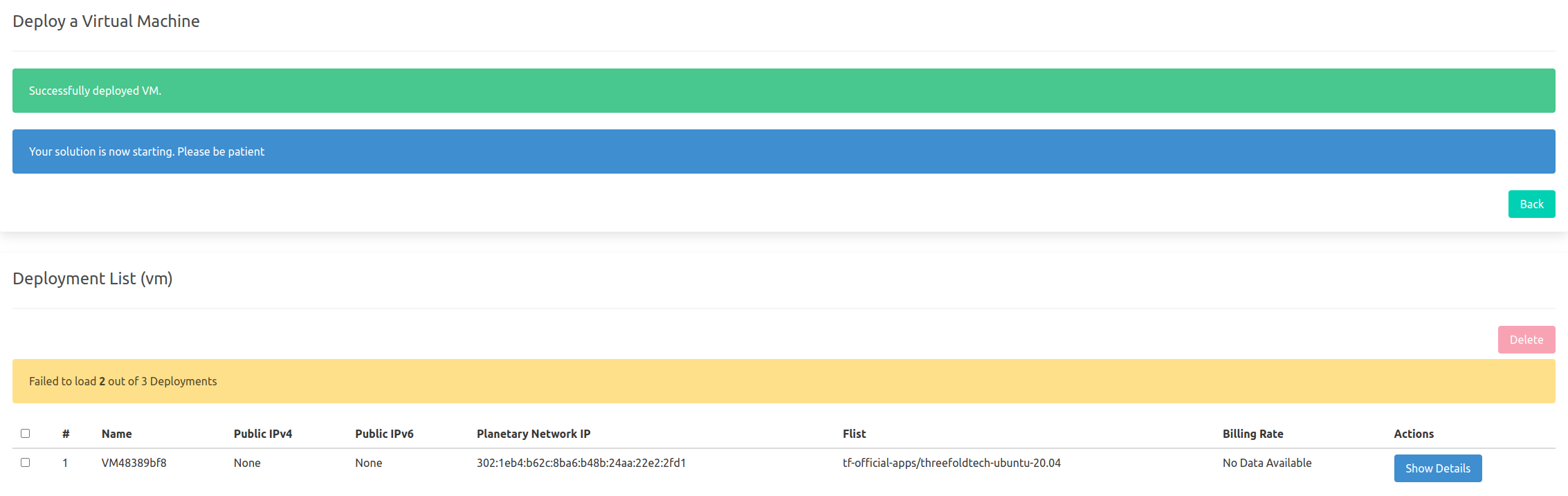
Task: Click the Deployment List (vm) heading
Action: [x=93, y=278]
